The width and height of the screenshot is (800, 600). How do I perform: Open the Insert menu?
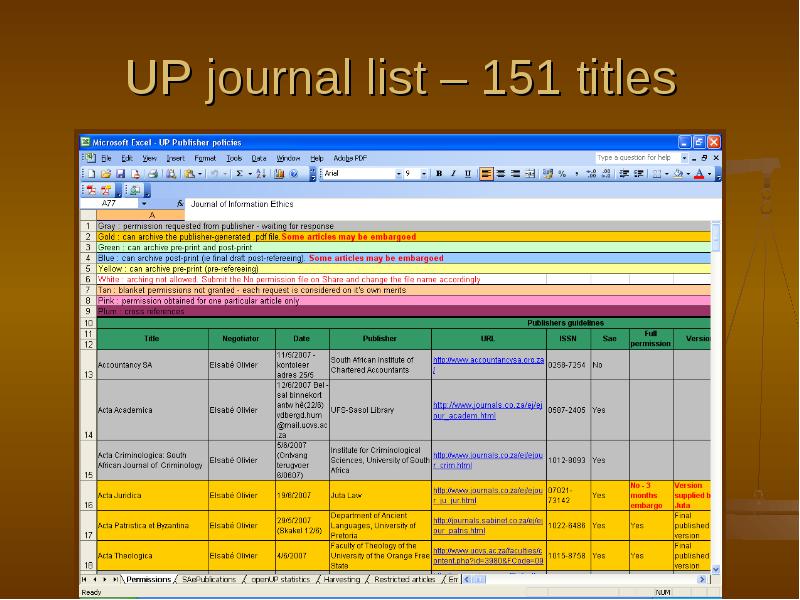click(x=176, y=158)
